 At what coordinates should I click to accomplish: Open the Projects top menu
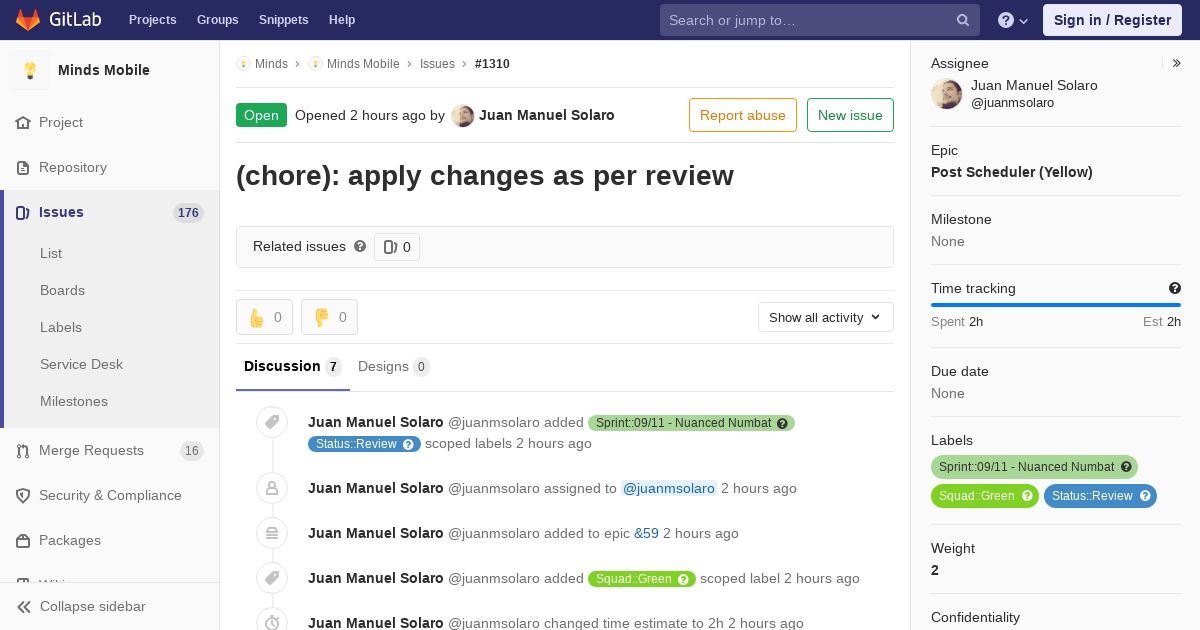tap(153, 20)
